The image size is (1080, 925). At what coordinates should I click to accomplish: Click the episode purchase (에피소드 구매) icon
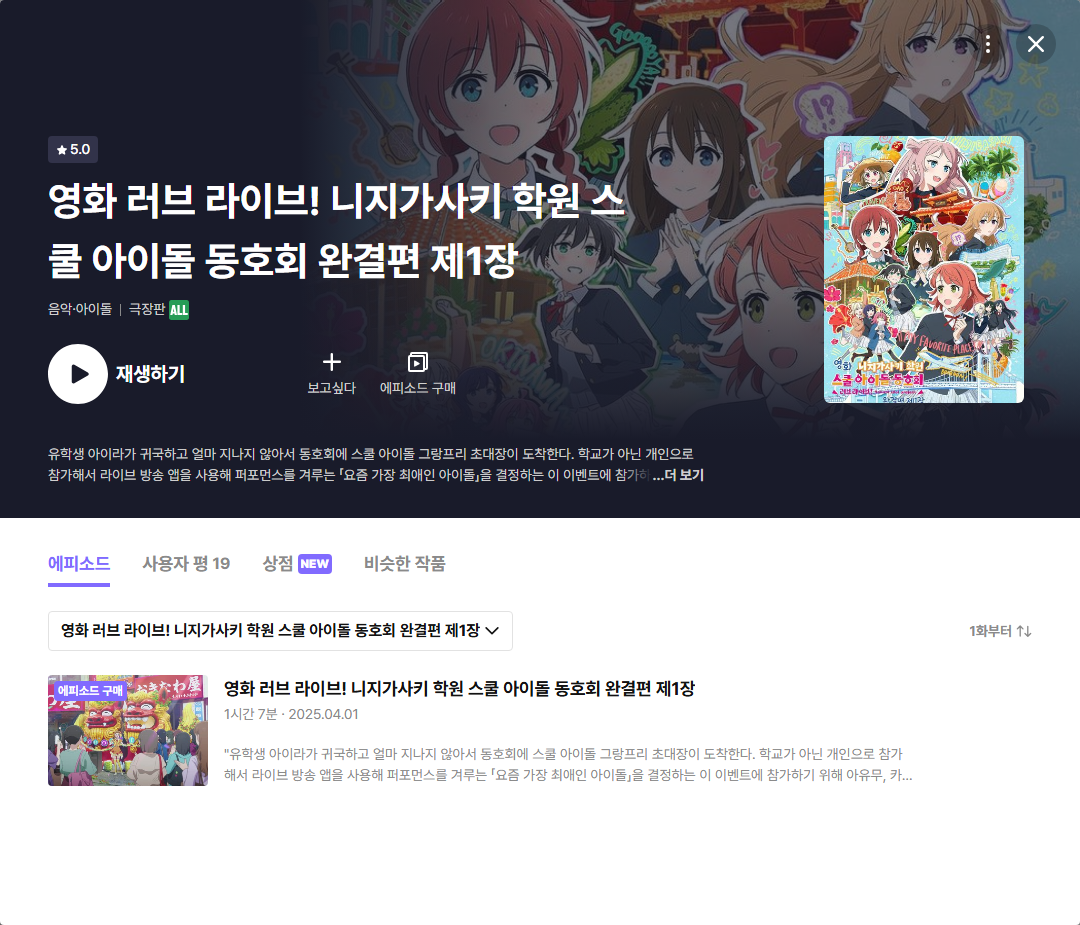pyautogui.click(x=417, y=362)
